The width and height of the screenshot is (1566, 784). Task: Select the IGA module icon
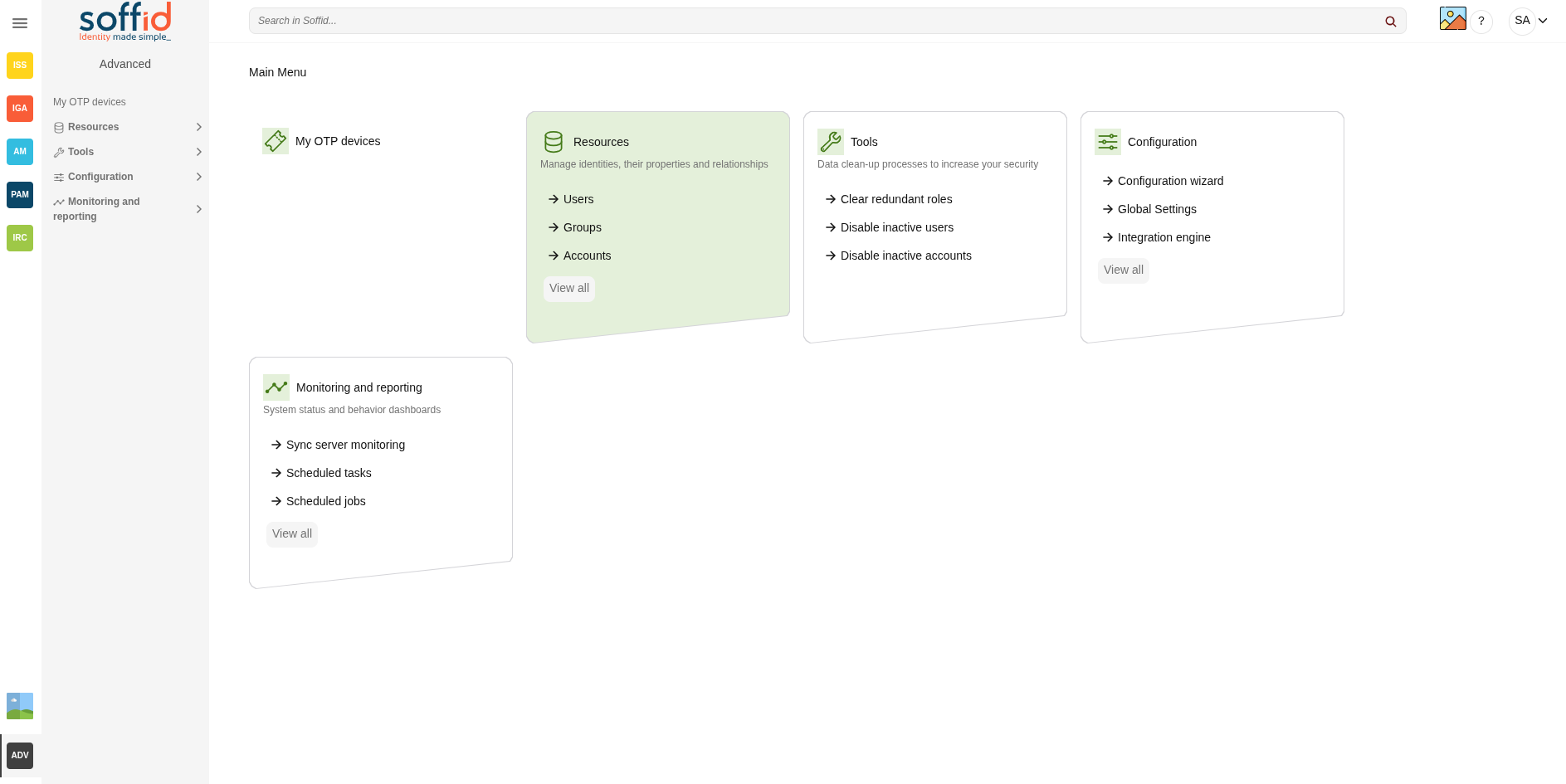[20, 109]
